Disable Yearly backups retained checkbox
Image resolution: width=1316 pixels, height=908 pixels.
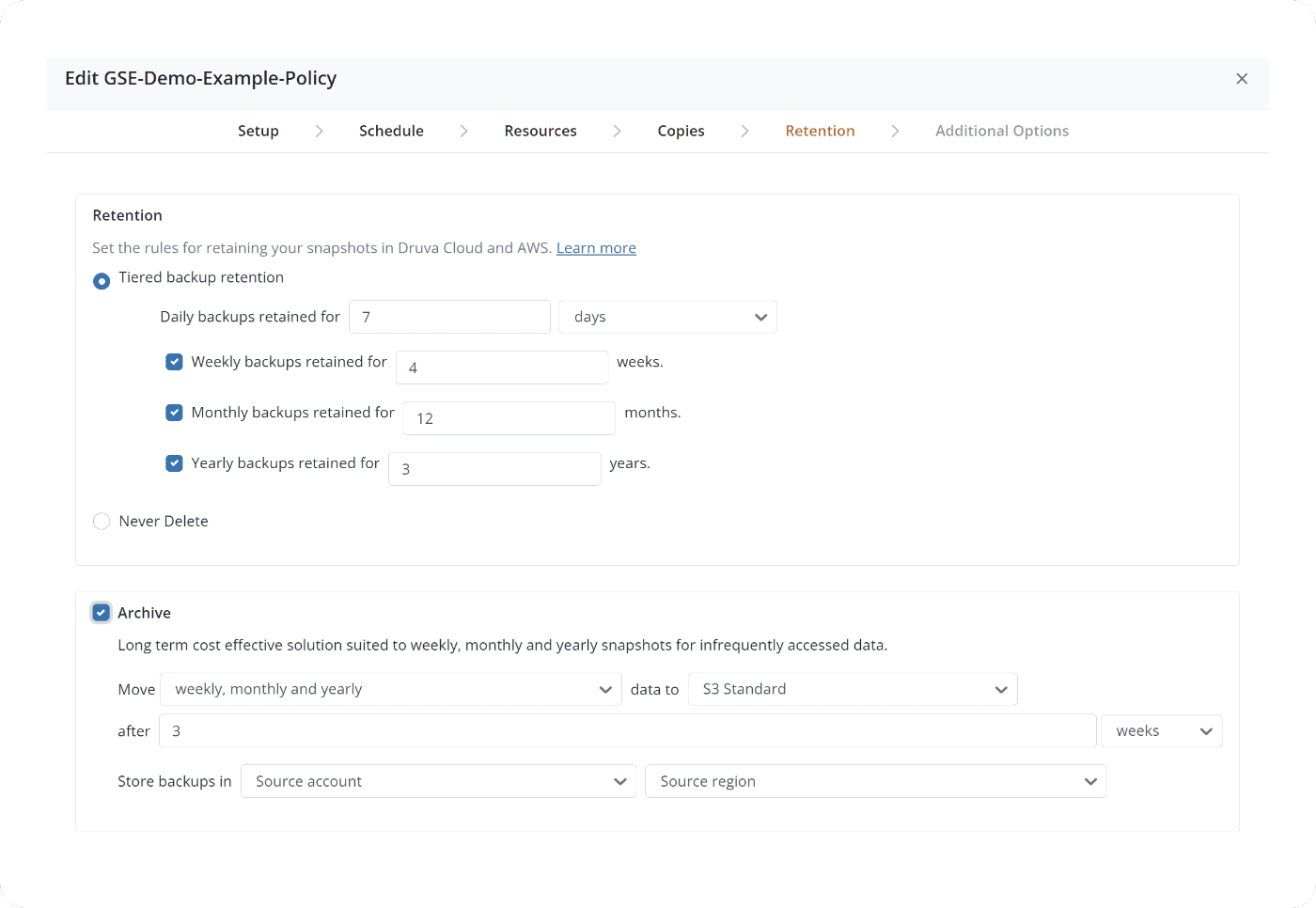[x=174, y=463]
